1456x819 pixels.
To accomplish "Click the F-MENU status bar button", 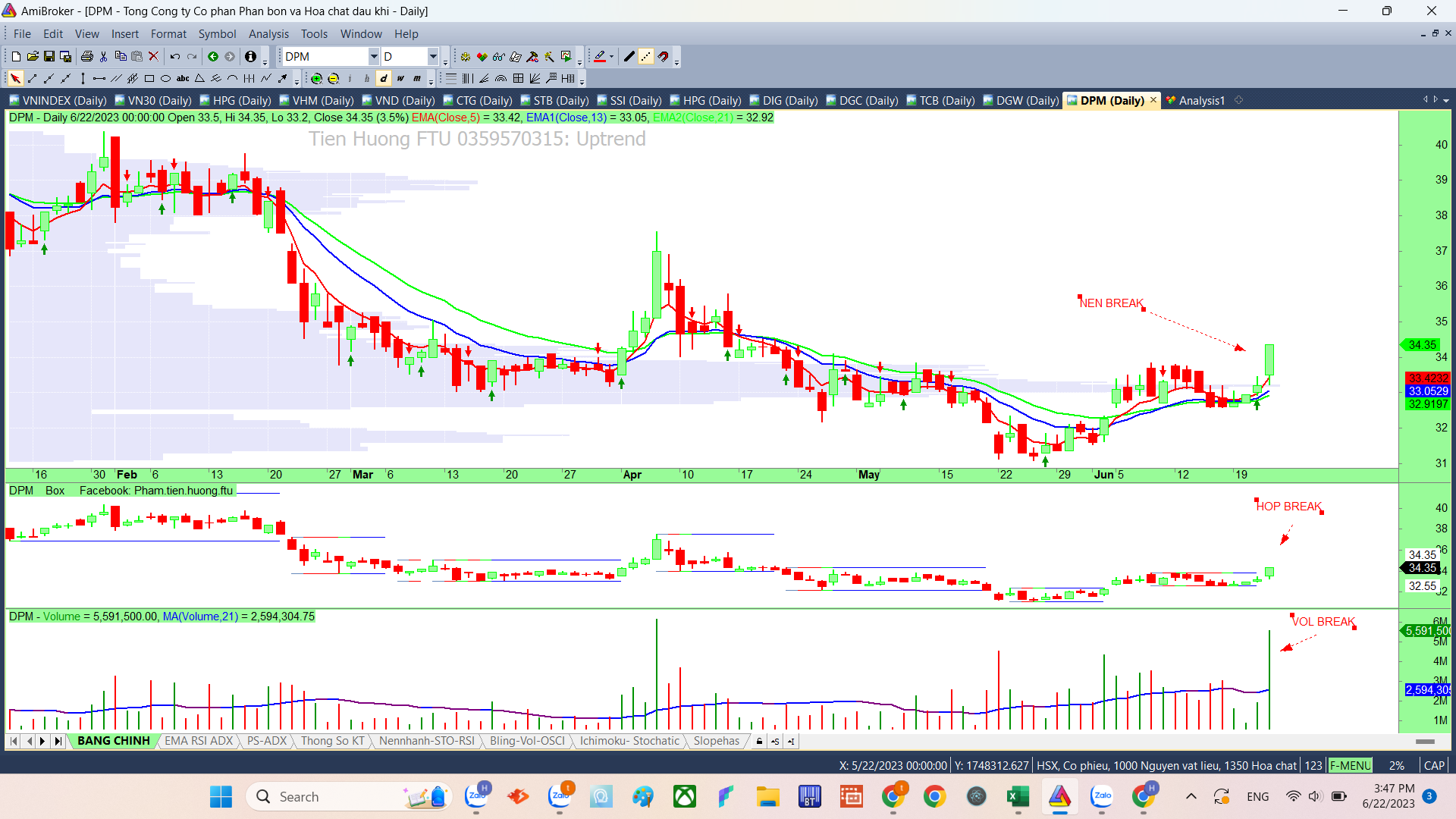I will coord(1350,765).
